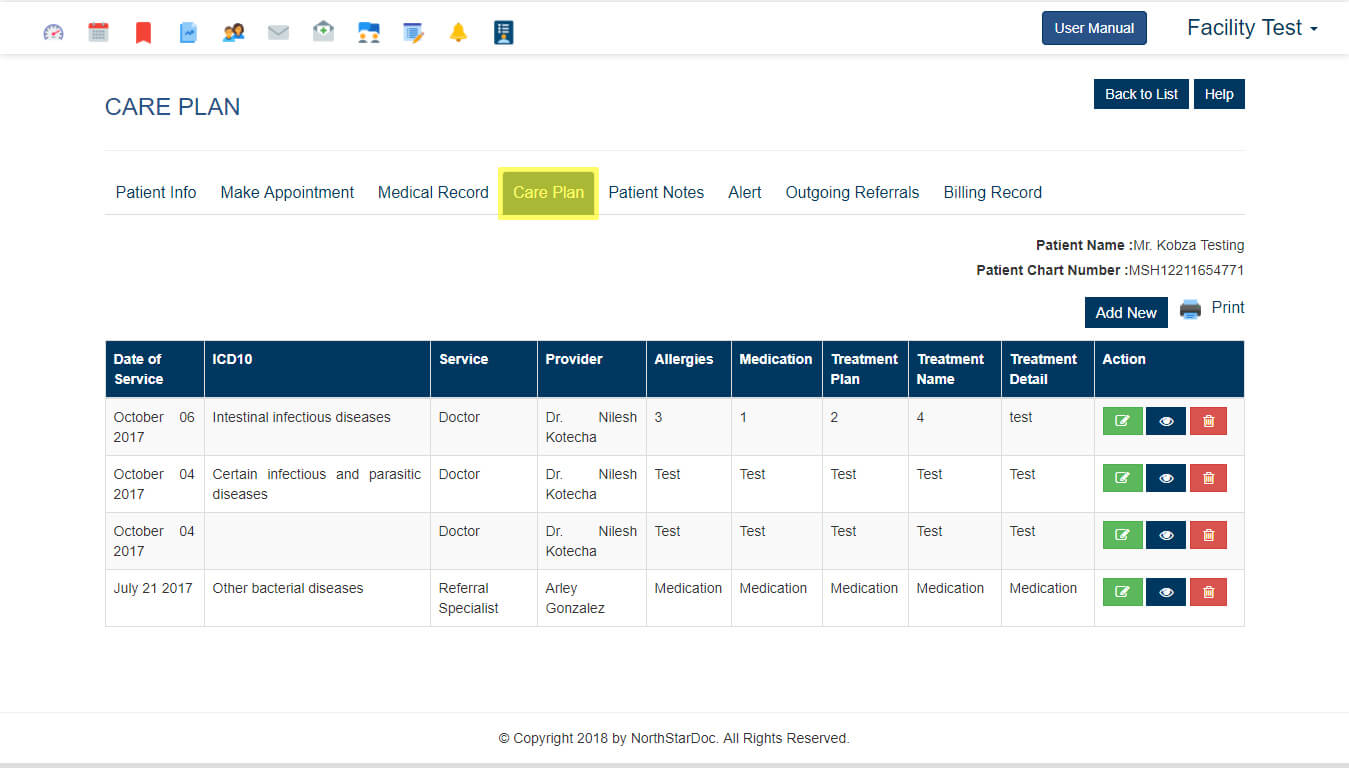Sort by the Date of Service column header
The height and width of the screenshot is (768, 1349).
pyautogui.click(x=138, y=369)
